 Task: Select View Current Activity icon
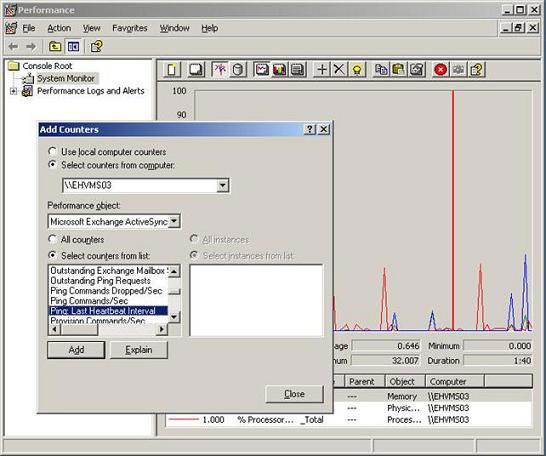click(220, 70)
